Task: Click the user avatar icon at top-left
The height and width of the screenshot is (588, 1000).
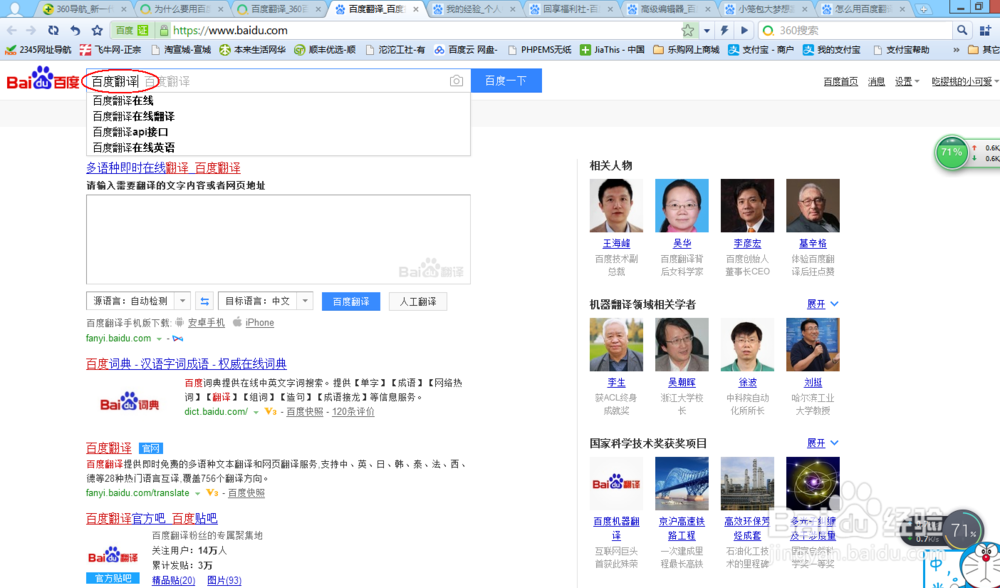Action: coord(15,8)
